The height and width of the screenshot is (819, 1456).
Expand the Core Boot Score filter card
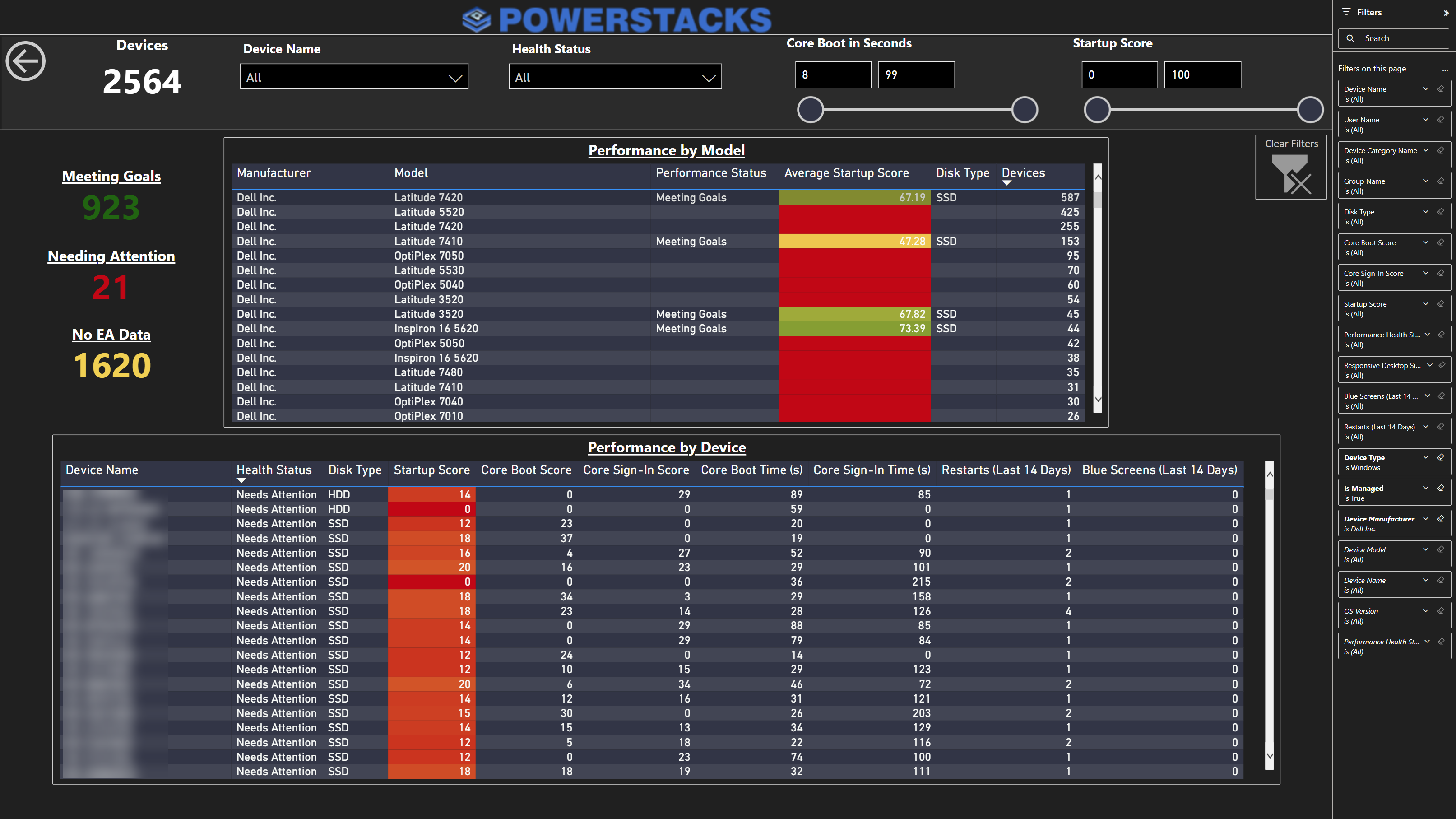click(x=1425, y=242)
